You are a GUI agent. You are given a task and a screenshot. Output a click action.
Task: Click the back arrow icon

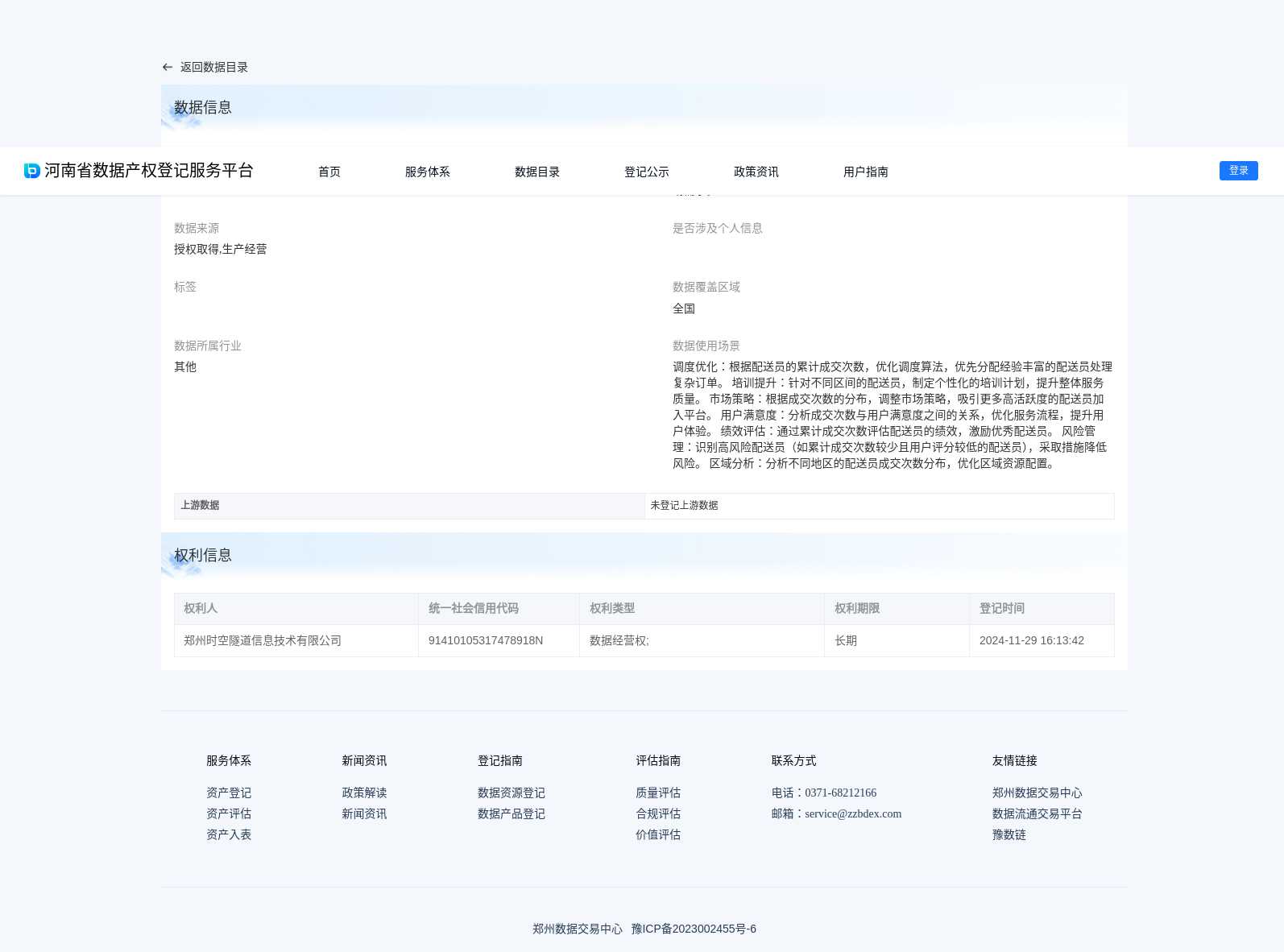[168, 68]
